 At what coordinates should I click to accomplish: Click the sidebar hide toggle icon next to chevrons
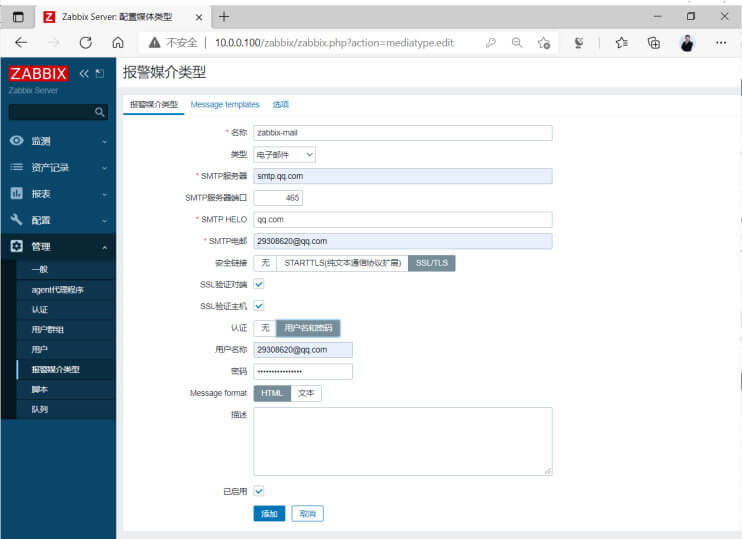click(x=100, y=73)
